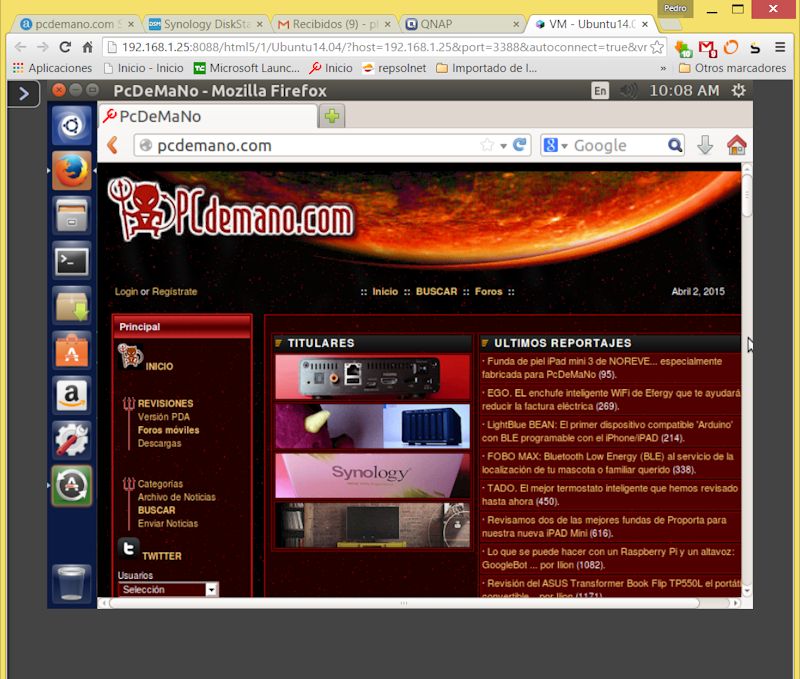The height and width of the screenshot is (679, 800).
Task: Open the LightBlue BEAN article
Action: [607, 431]
